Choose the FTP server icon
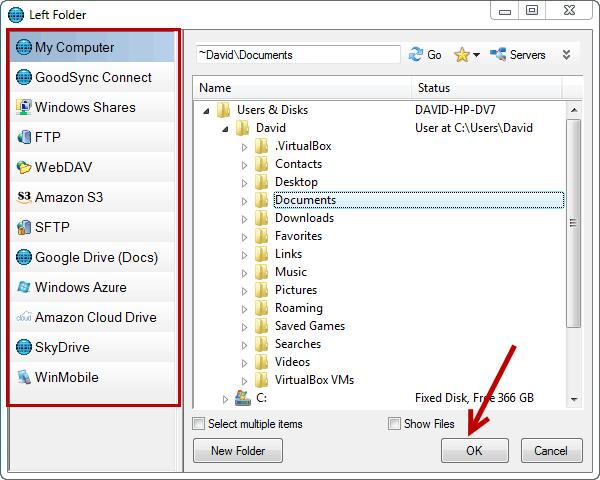 (24, 137)
